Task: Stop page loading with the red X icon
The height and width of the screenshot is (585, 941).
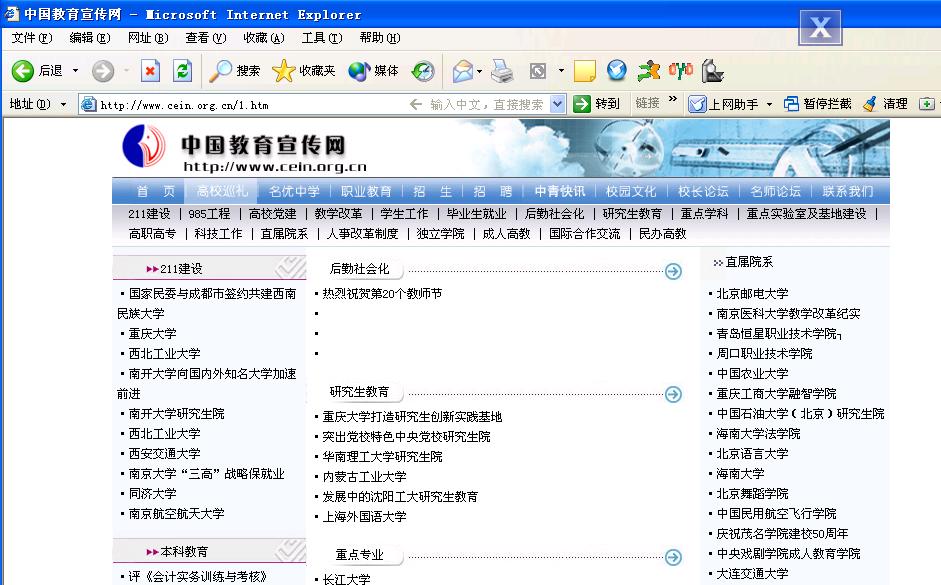Action: point(150,71)
